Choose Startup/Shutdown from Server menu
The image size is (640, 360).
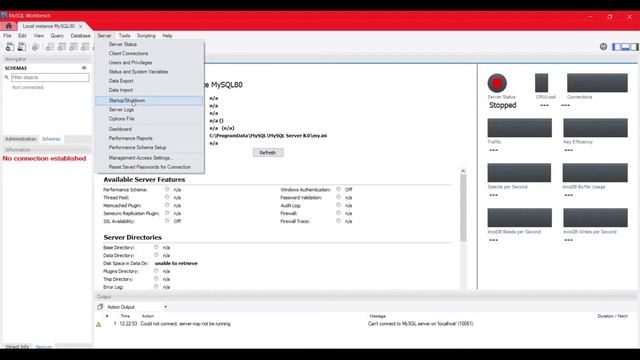[149, 100]
